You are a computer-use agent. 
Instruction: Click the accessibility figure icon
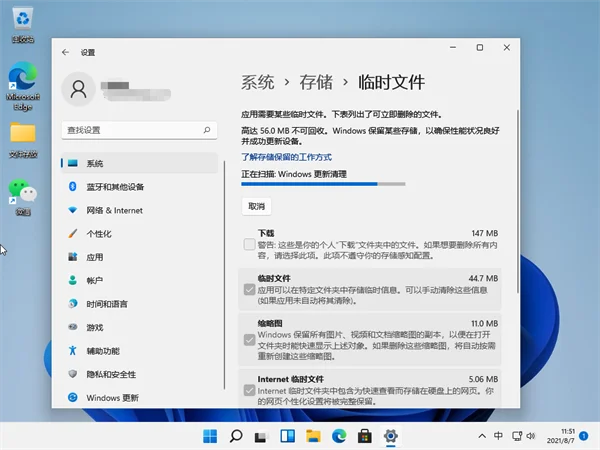72,350
